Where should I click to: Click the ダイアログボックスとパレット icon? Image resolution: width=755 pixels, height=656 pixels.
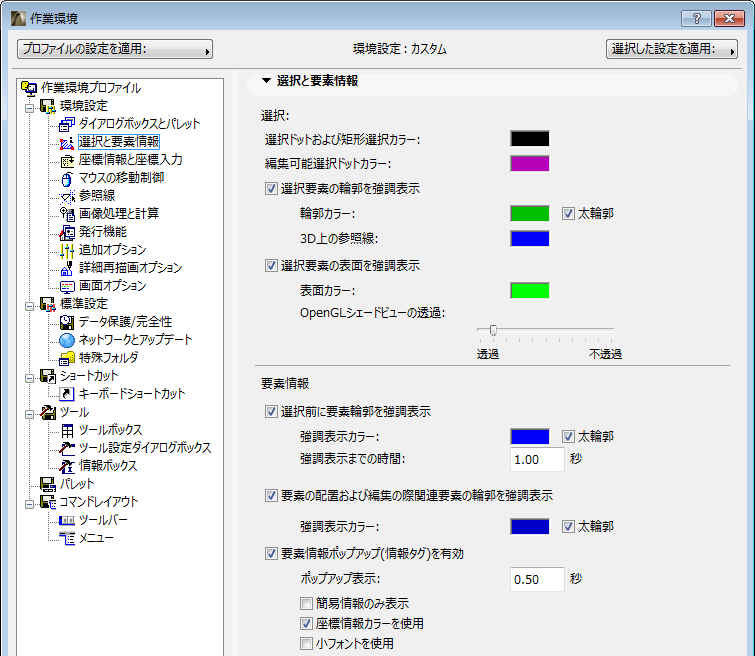click(66, 124)
